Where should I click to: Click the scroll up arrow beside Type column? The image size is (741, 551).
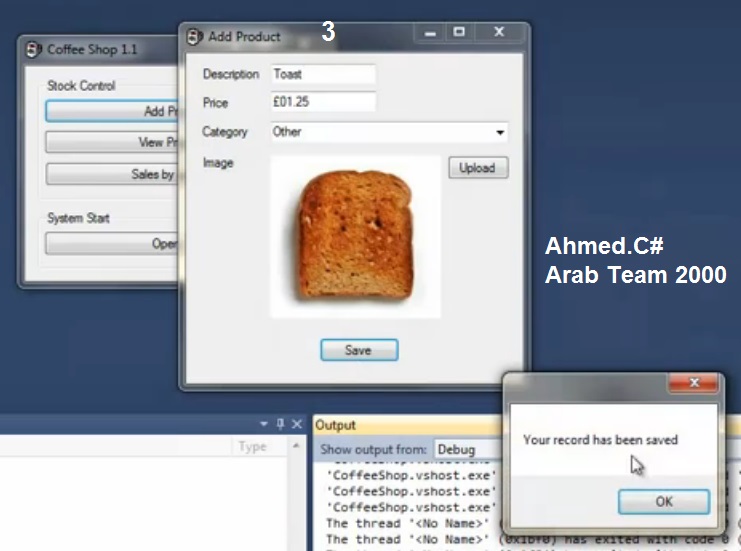tap(296, 446)
